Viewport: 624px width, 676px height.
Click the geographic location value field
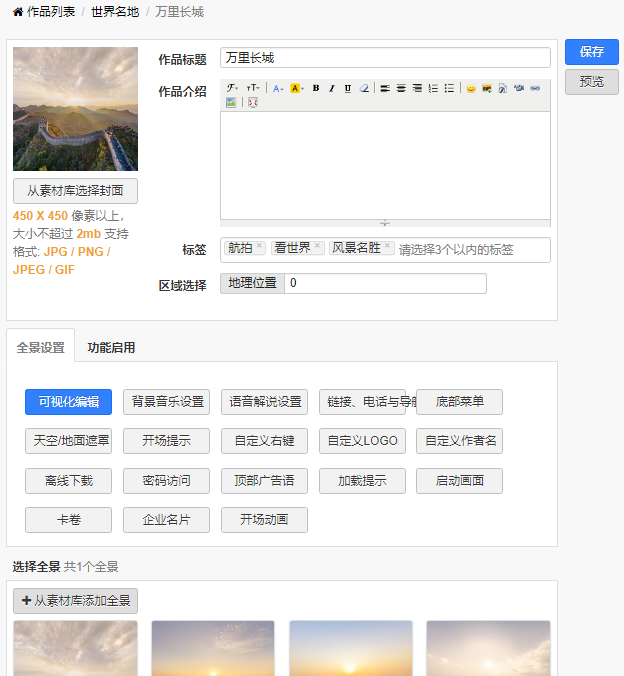(386, 283)
